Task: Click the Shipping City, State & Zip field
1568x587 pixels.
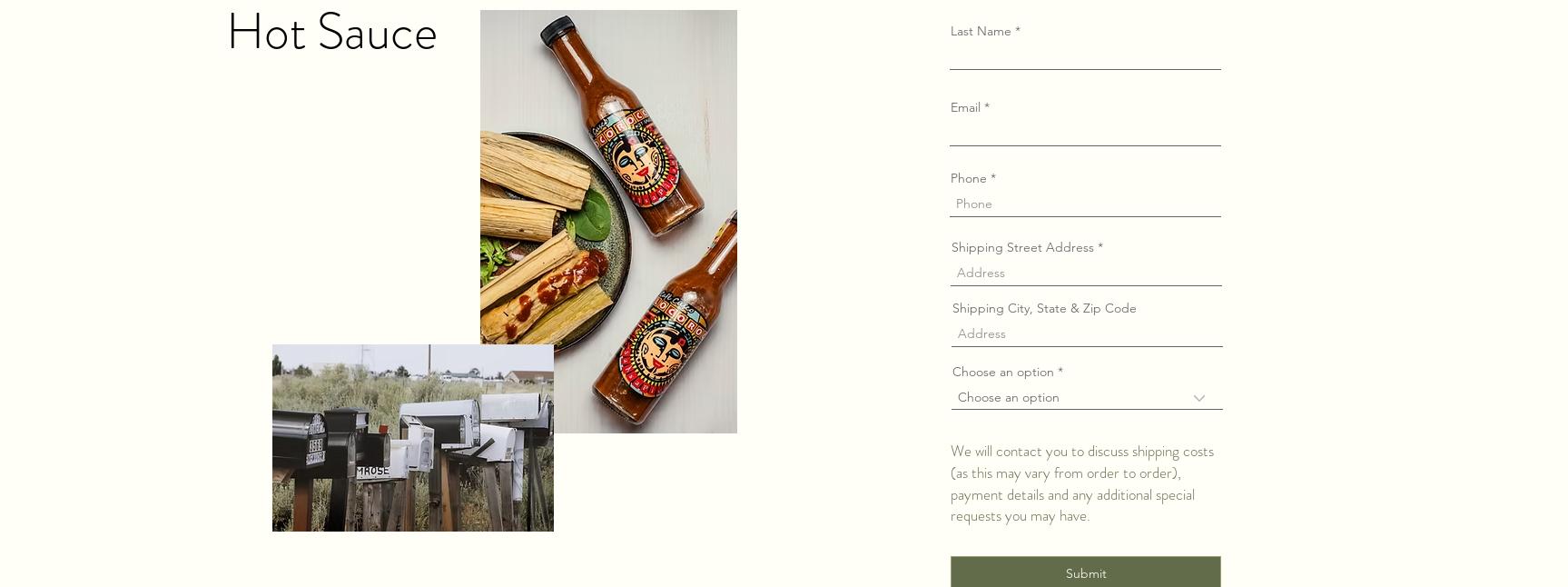Action: click(x=1087, y=333)
